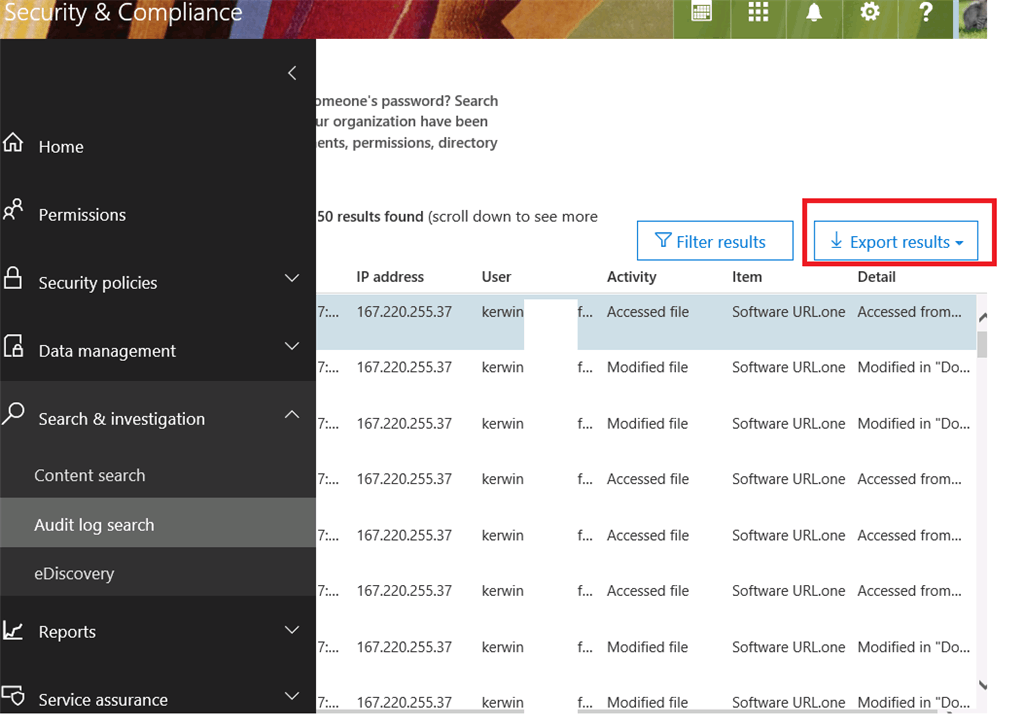Open the calendar icon in the header
This screenshot has height=728, width=1024.
701,12
